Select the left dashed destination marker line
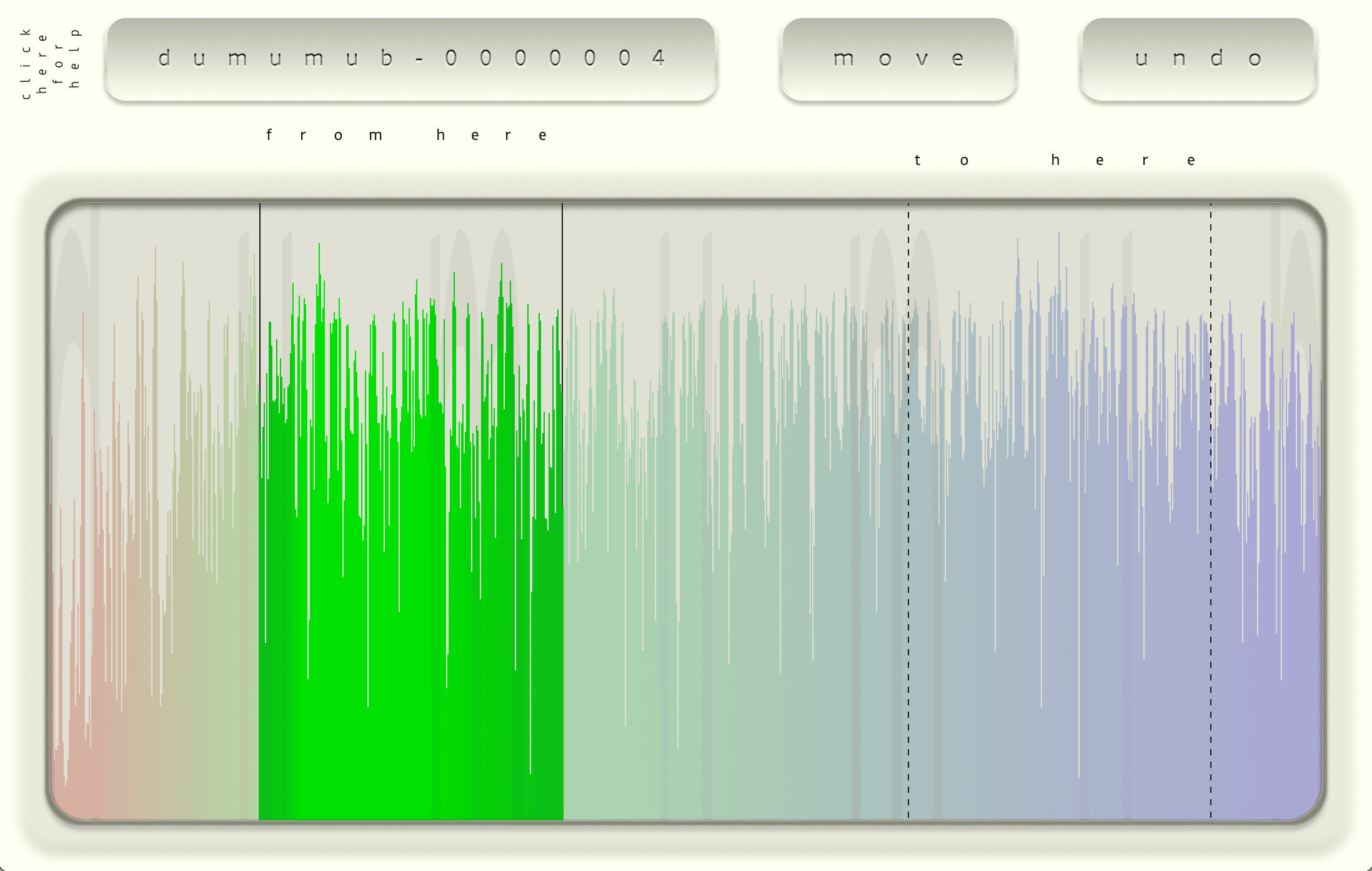1372x871 pixels. 908,511
